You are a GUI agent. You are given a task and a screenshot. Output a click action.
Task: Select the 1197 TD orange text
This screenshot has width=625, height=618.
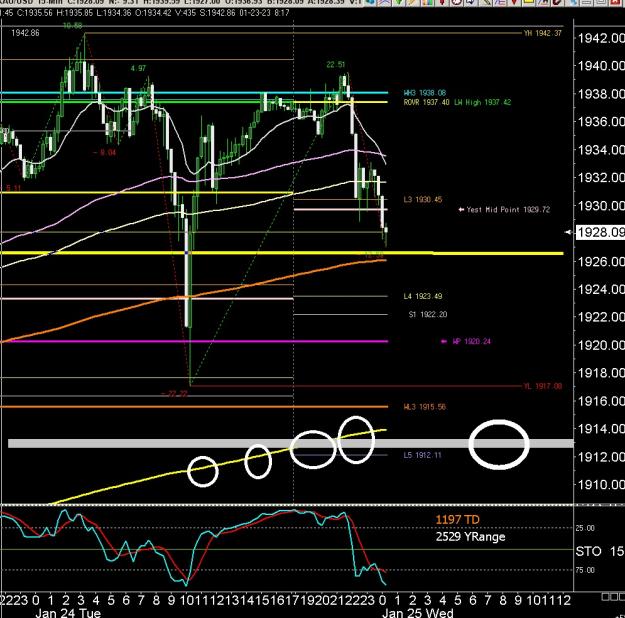click(458, 520)
